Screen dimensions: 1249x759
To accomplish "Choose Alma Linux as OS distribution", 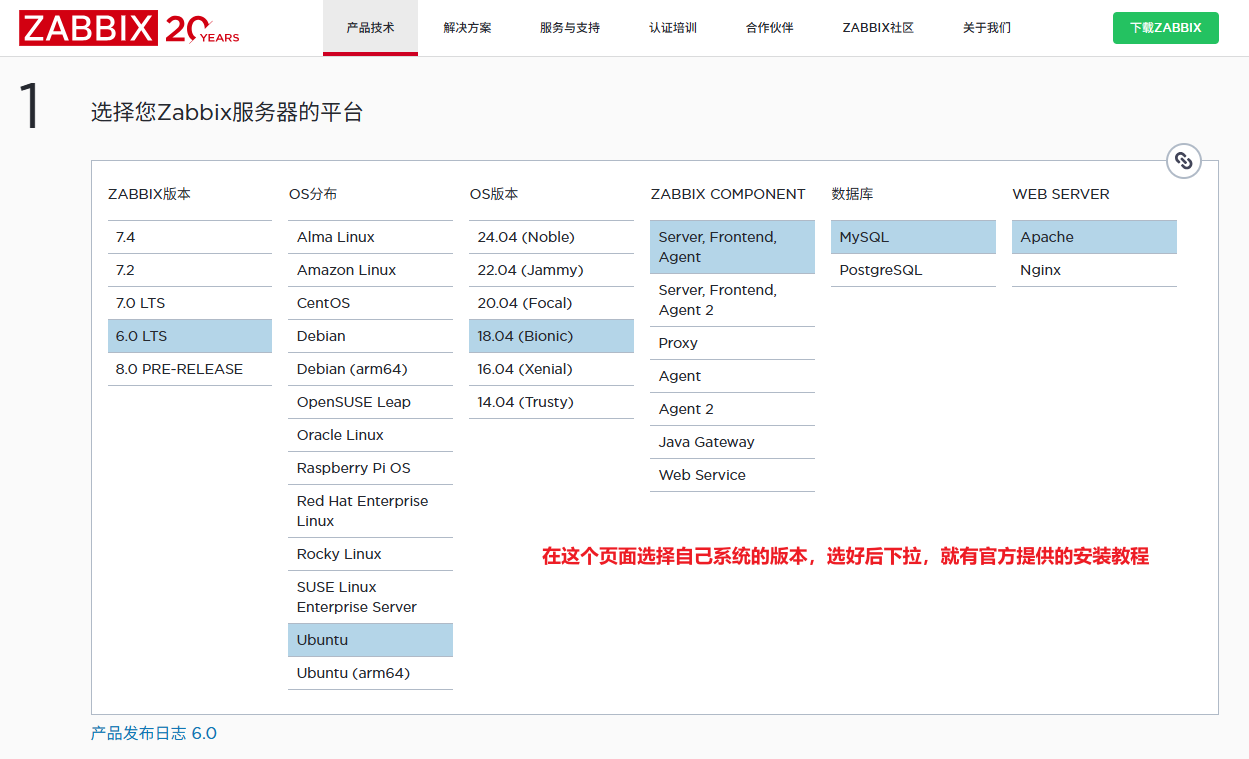I will [x=370, y=237].
